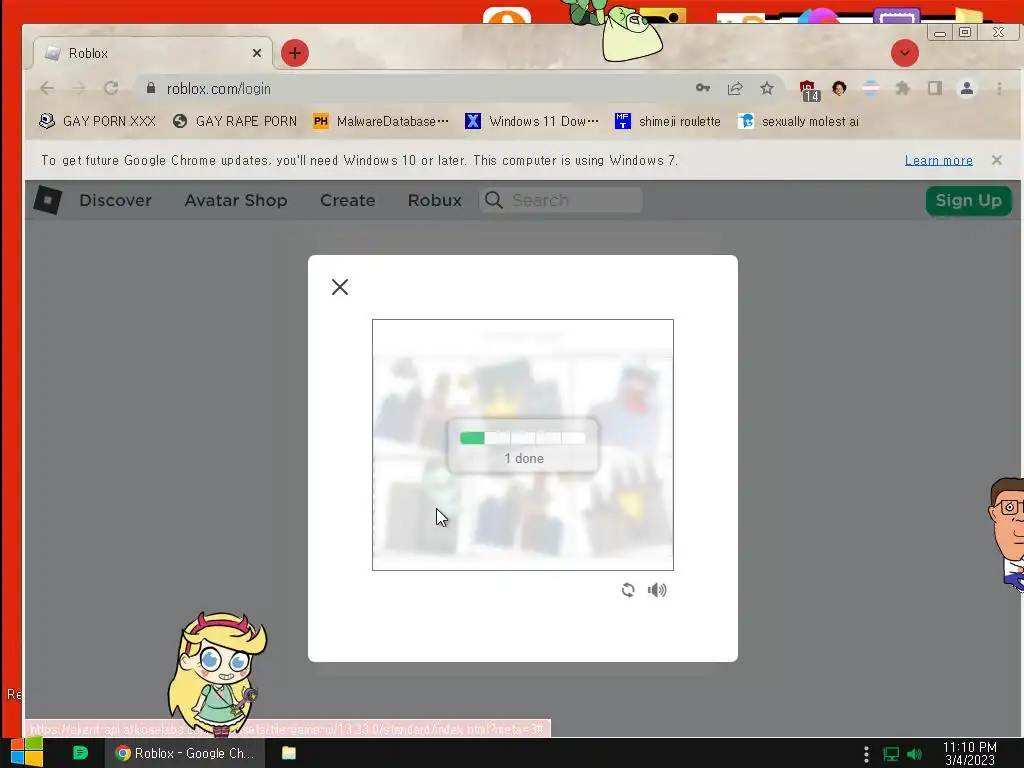1024x768 pixels.
Task: Dismiss the Chrome update notice bar
Action: pos(997,160)
